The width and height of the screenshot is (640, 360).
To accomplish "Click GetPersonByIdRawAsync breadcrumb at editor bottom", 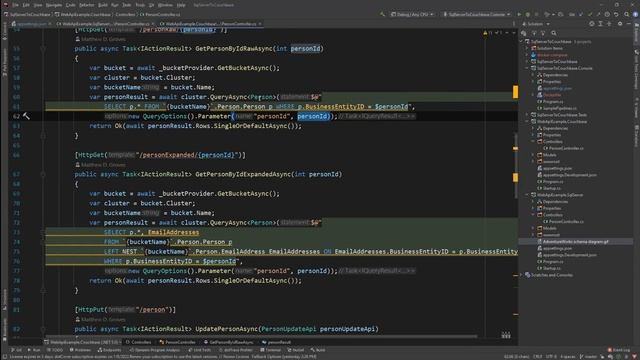I will pyautogui.click(x=229, y=342).
